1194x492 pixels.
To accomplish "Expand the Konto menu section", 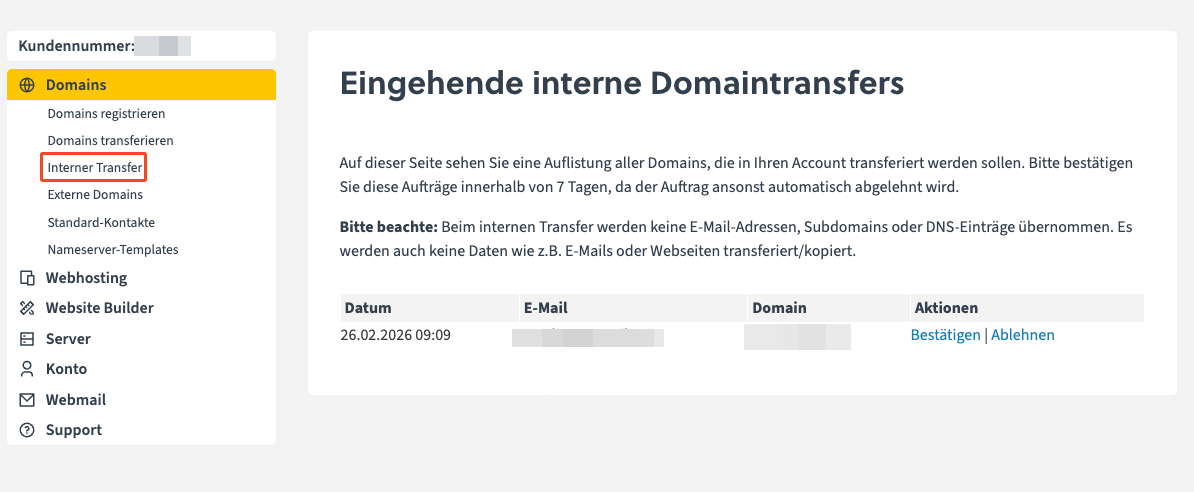I will tap(66, 369).
